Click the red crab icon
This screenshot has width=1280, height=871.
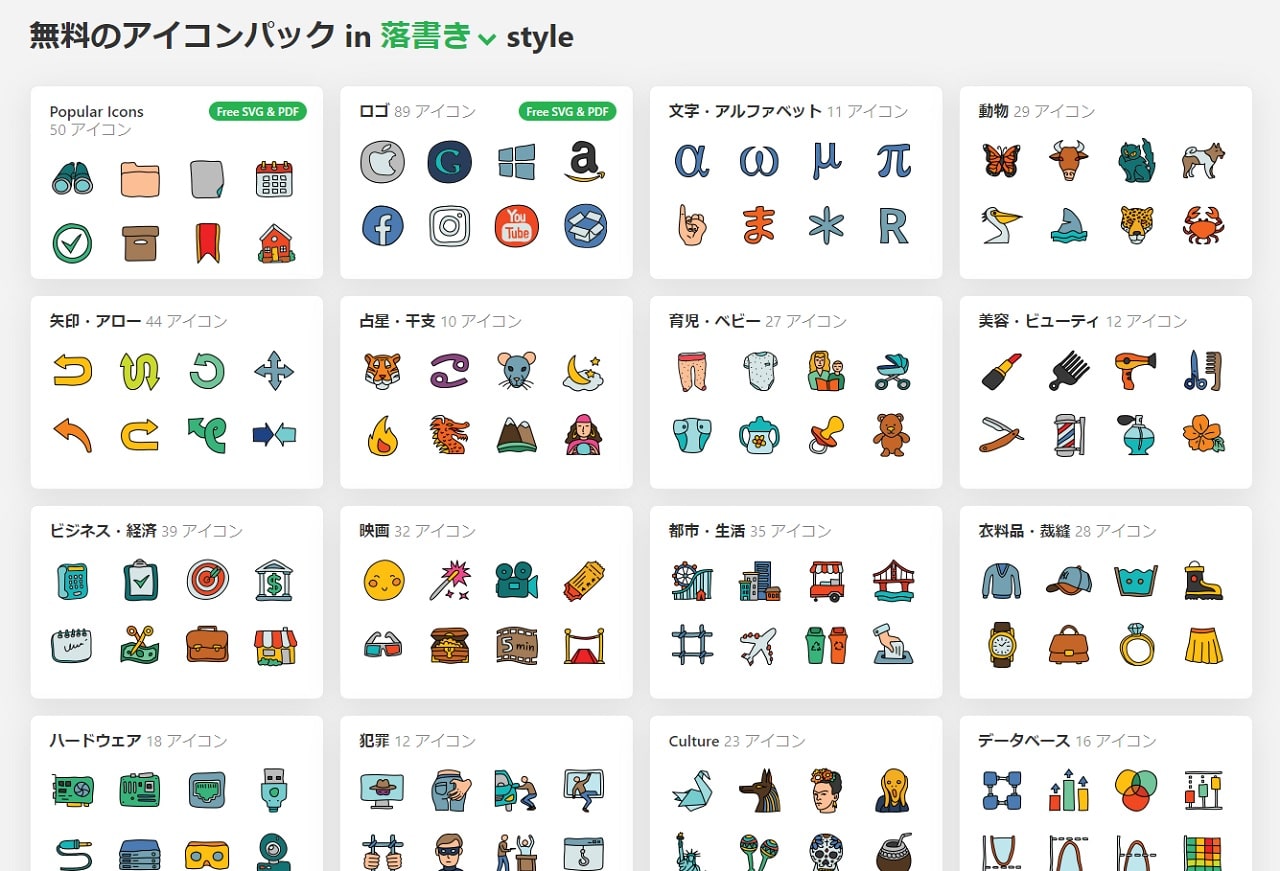click(1203, 226)
